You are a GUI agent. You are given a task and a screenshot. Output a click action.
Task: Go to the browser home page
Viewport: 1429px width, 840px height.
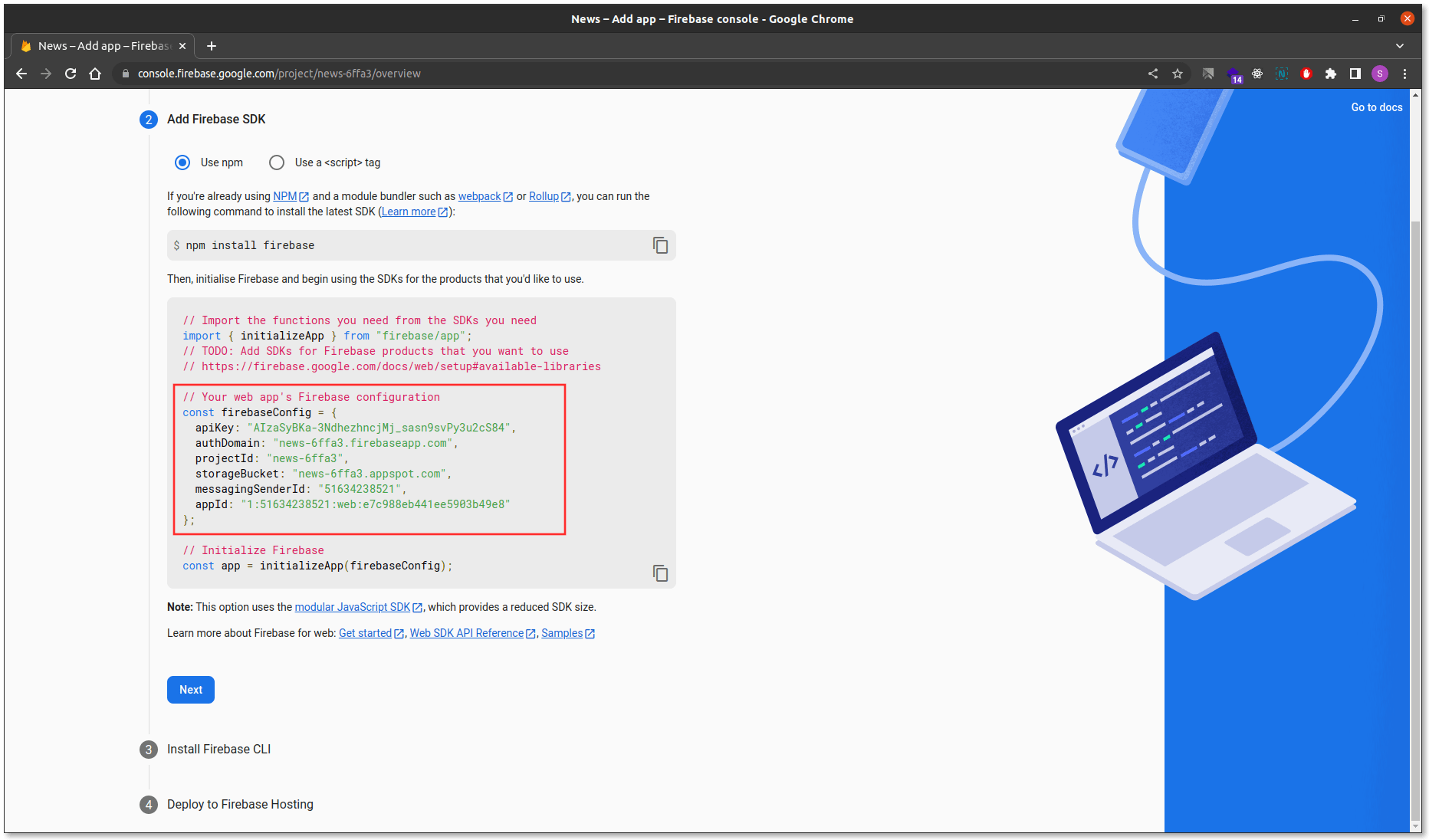pos(95,74)
